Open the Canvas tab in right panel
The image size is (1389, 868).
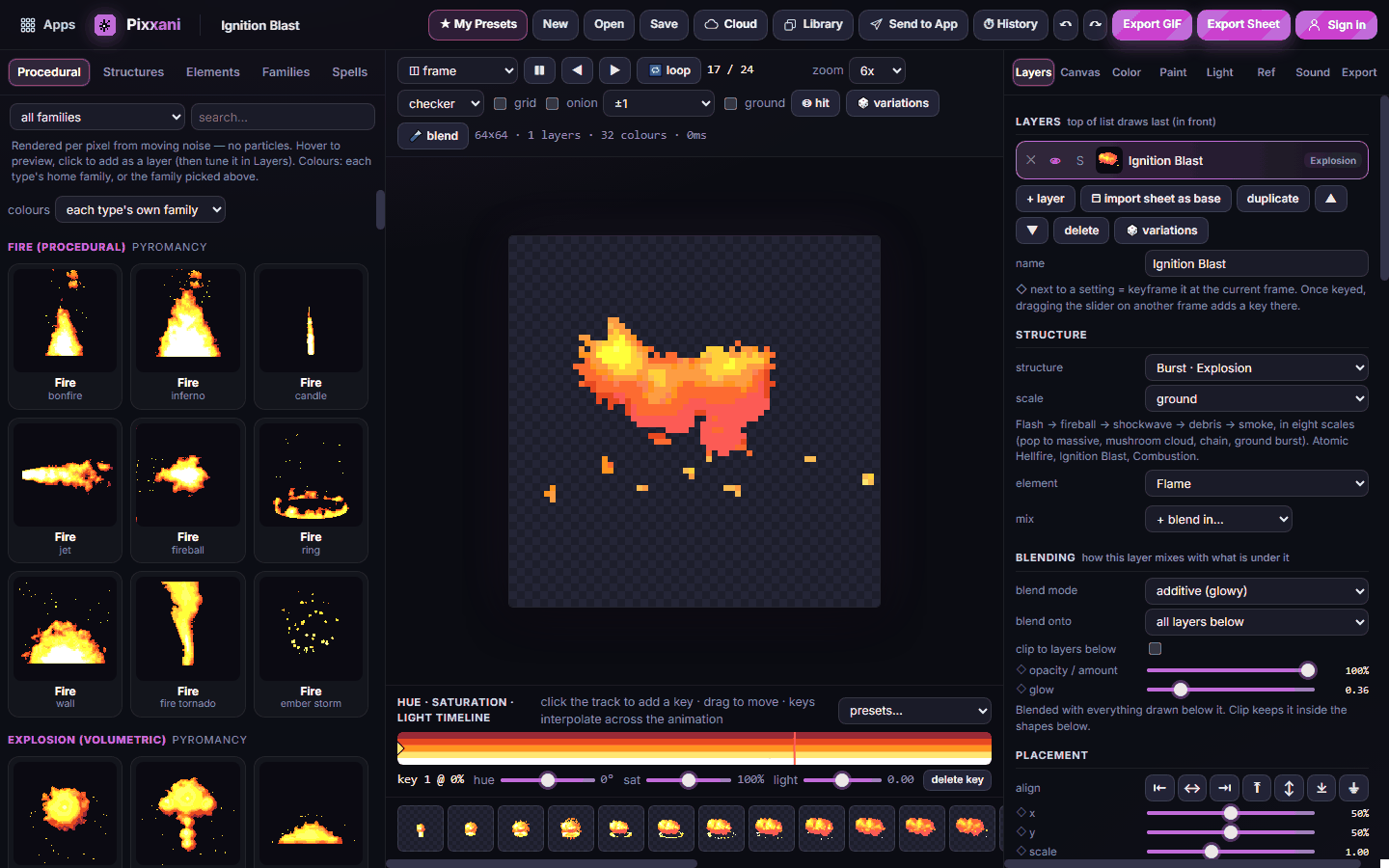(x=1080, y=72)
